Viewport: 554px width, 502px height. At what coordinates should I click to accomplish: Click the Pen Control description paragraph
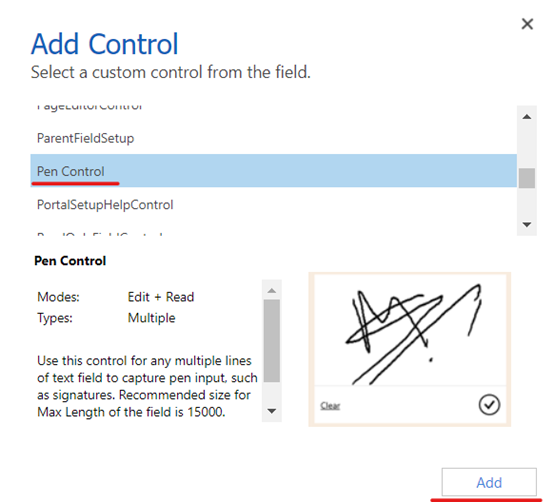coord(147,386)
